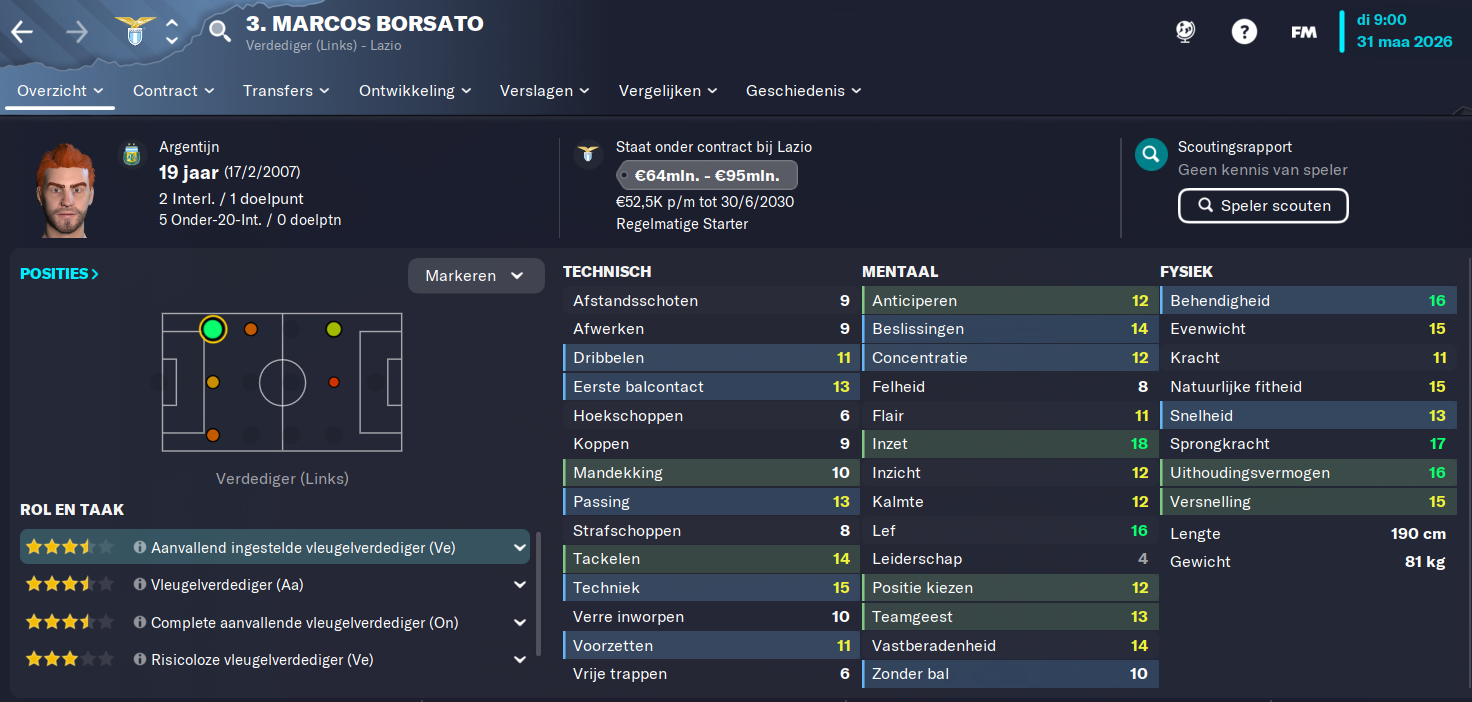The height and width of the screenshot is (702, 1472).
Task: Open the world globe icon
Action: pyautogui.click(x=1185, y=32)
